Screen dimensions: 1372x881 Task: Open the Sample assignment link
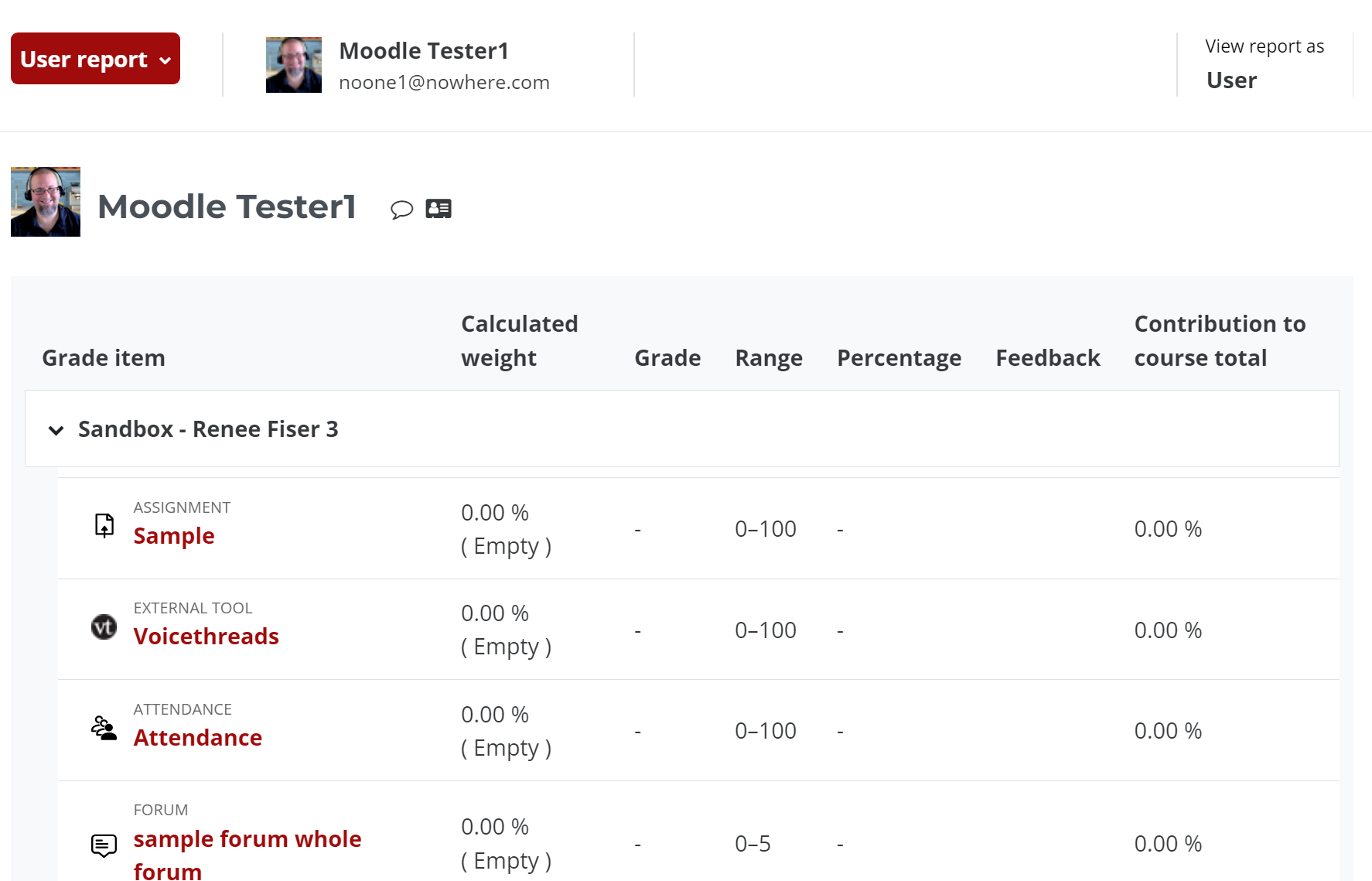[174, 536]
